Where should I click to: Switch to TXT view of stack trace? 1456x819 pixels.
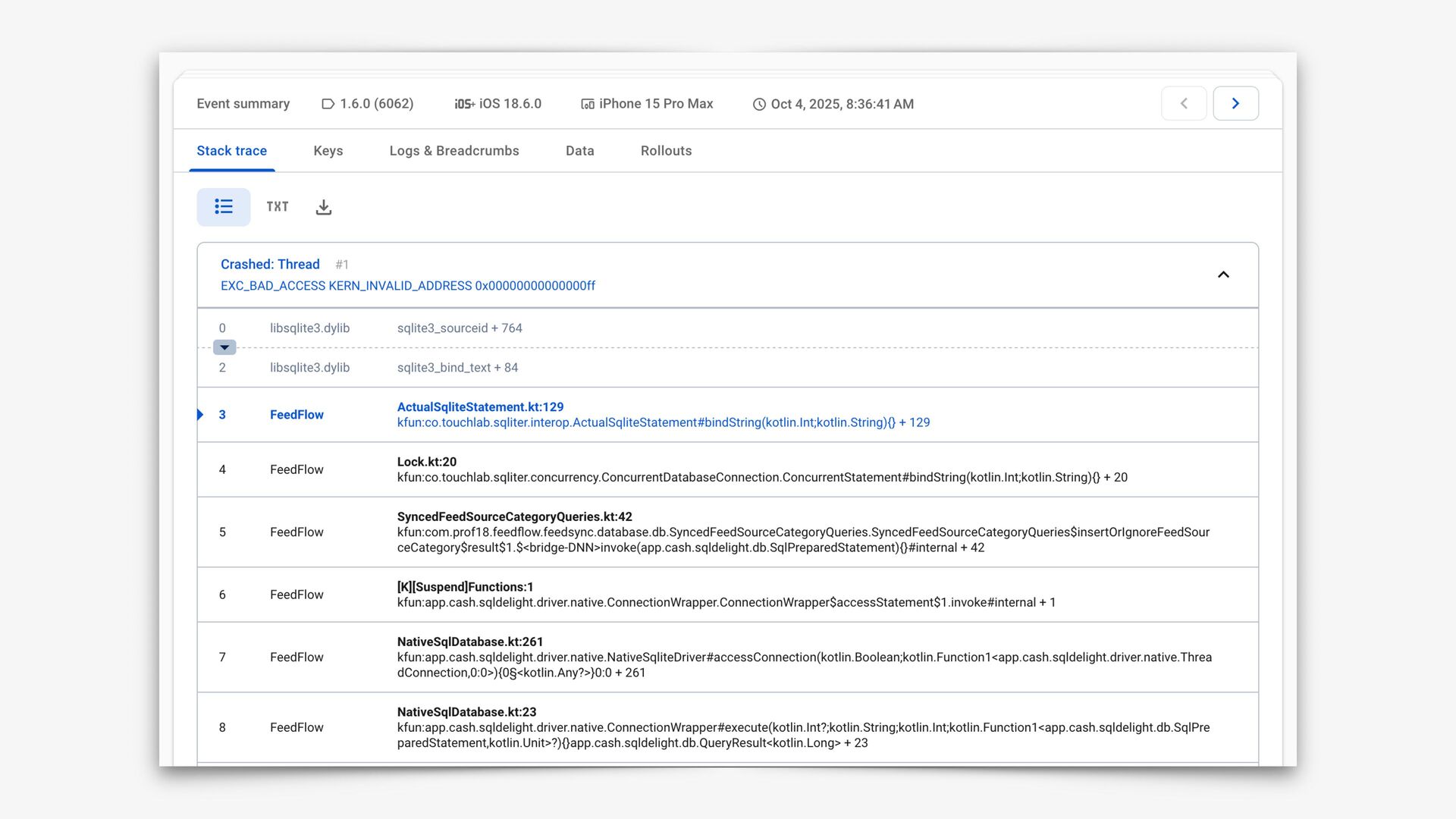click(278, 207)
